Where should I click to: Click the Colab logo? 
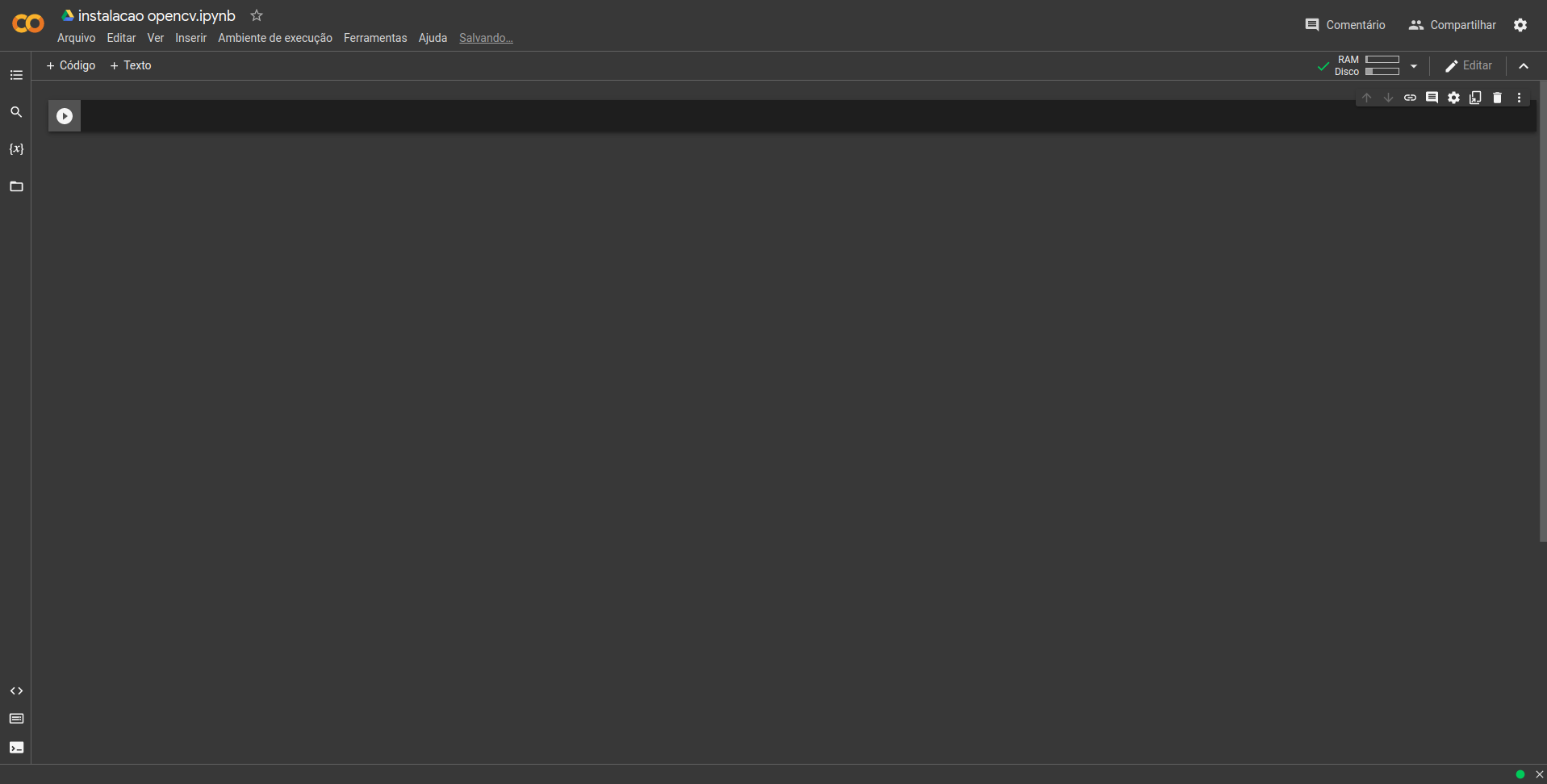tap(28, 24)
